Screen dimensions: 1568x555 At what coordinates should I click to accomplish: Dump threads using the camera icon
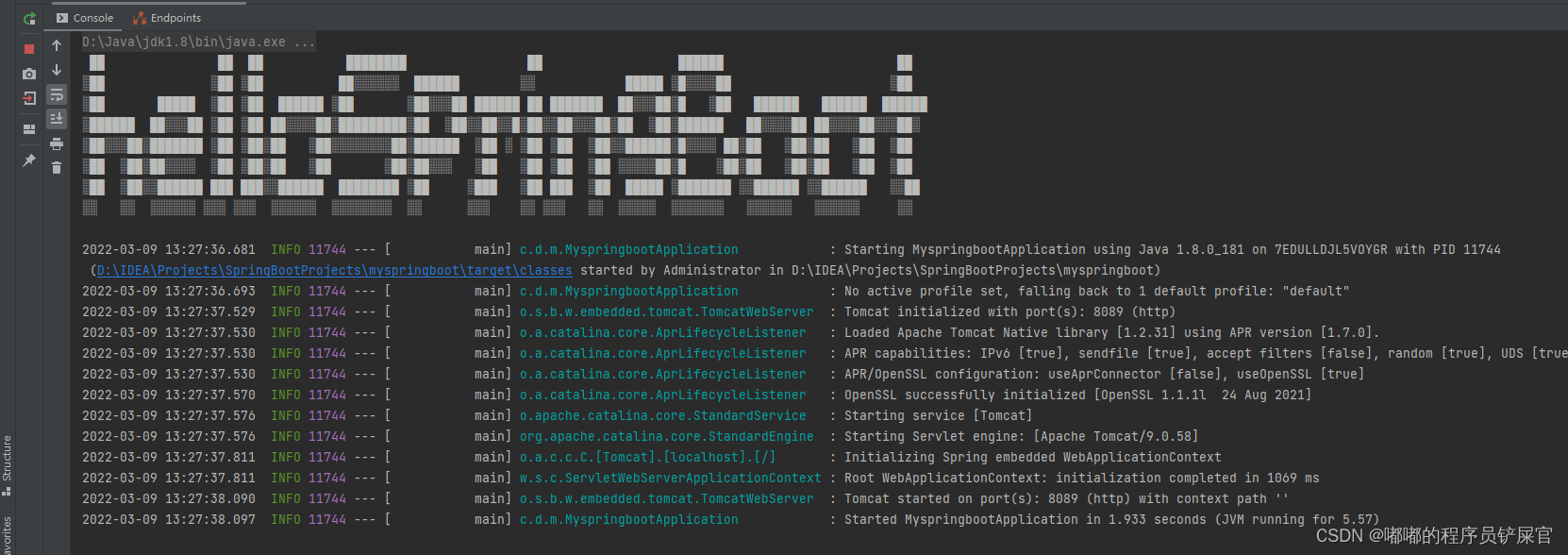coord(29,74)
